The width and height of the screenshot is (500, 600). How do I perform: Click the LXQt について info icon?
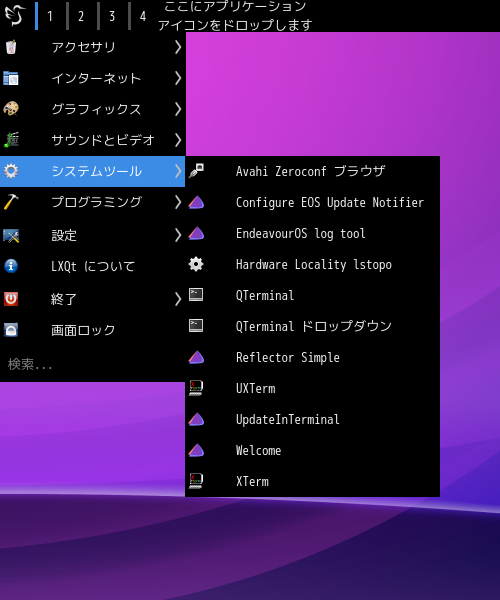point(11,266)
